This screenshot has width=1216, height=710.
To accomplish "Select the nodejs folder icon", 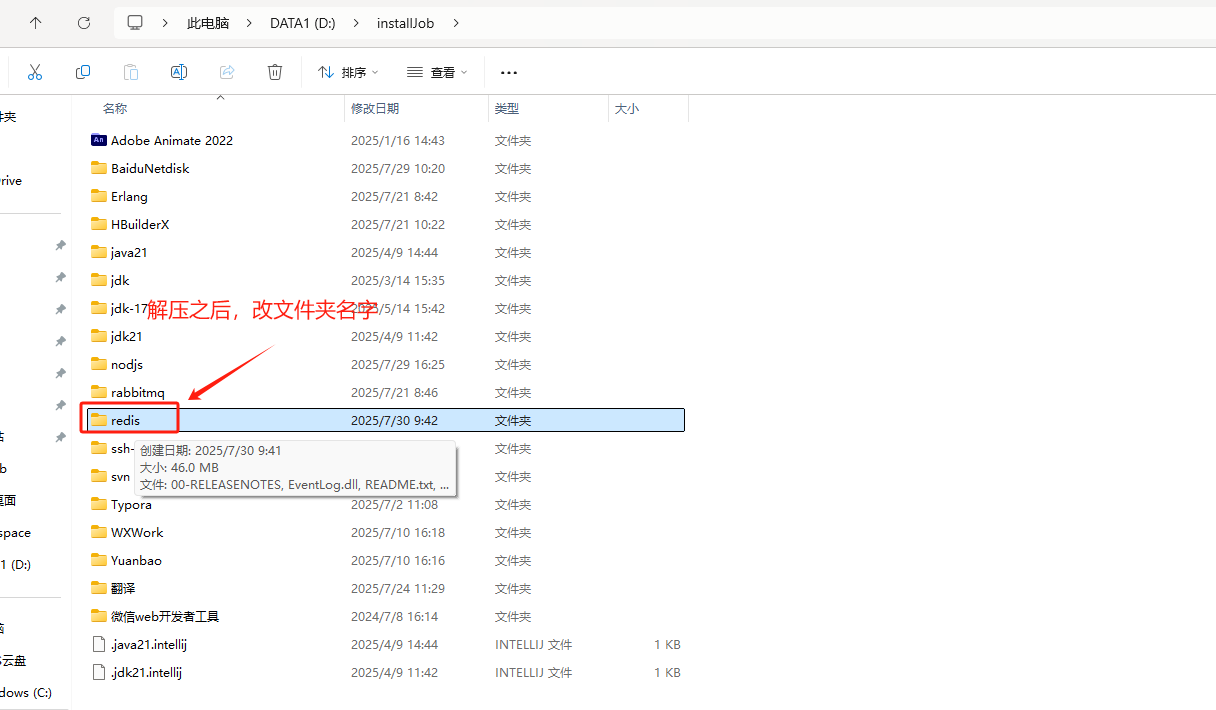I will tap(98, 364).
